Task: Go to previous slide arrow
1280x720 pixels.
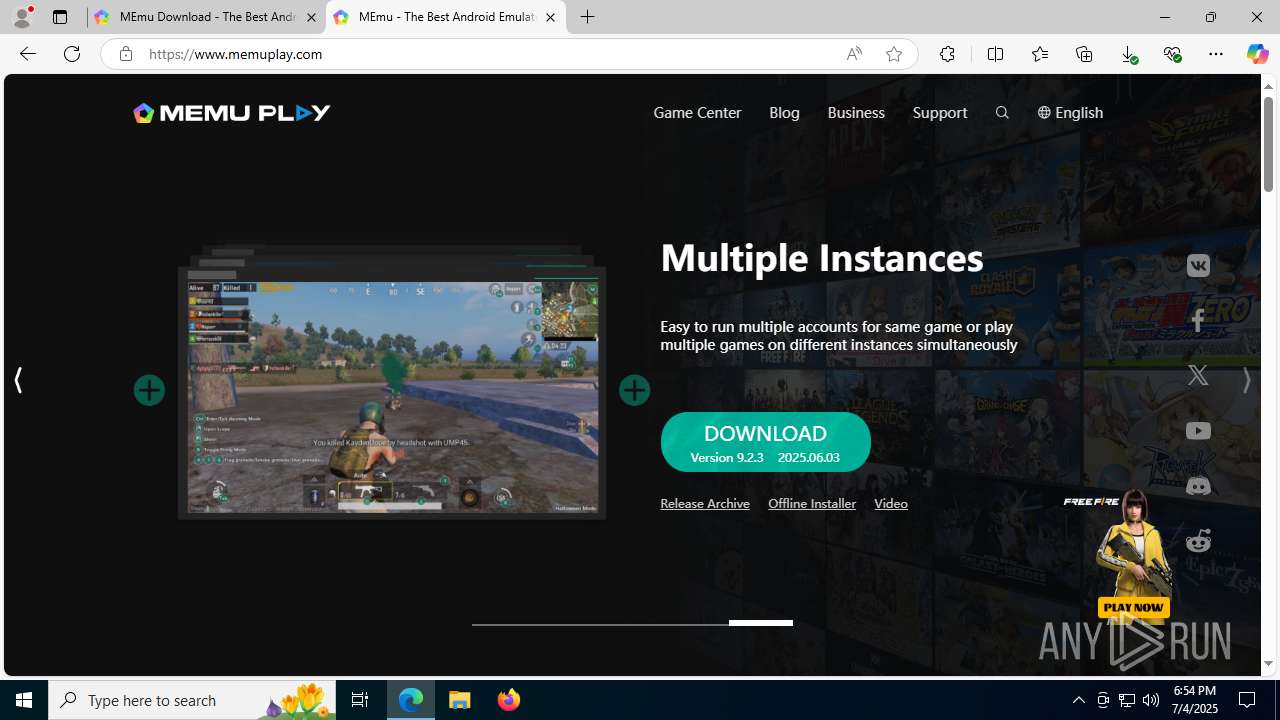Action: click(x=18, y=380)
